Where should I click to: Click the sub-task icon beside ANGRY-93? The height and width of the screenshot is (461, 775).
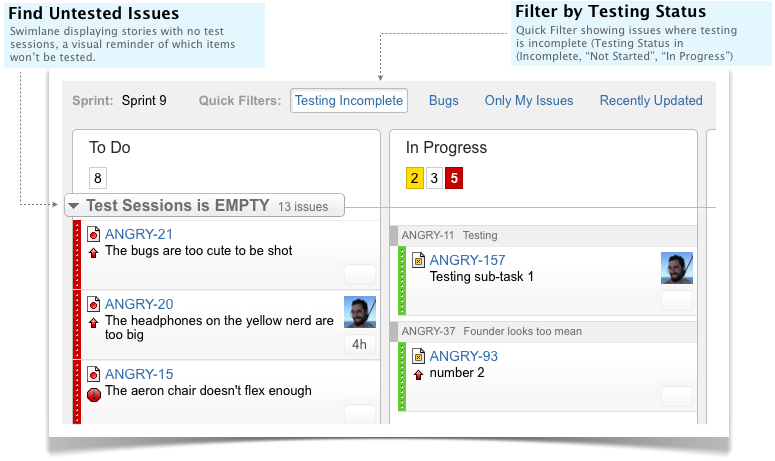[419, 356]
